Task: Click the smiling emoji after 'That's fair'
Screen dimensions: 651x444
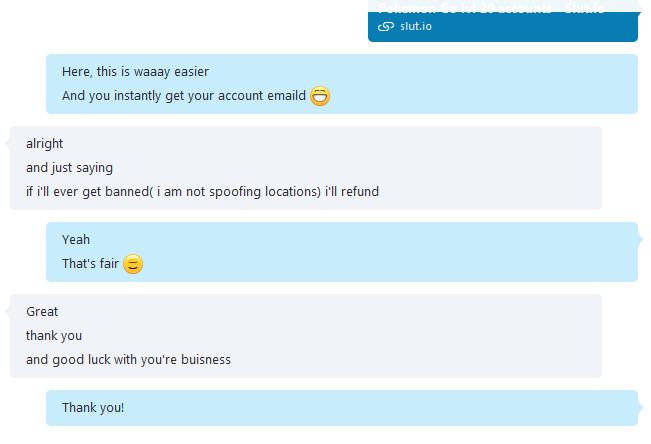Action: 133,264
